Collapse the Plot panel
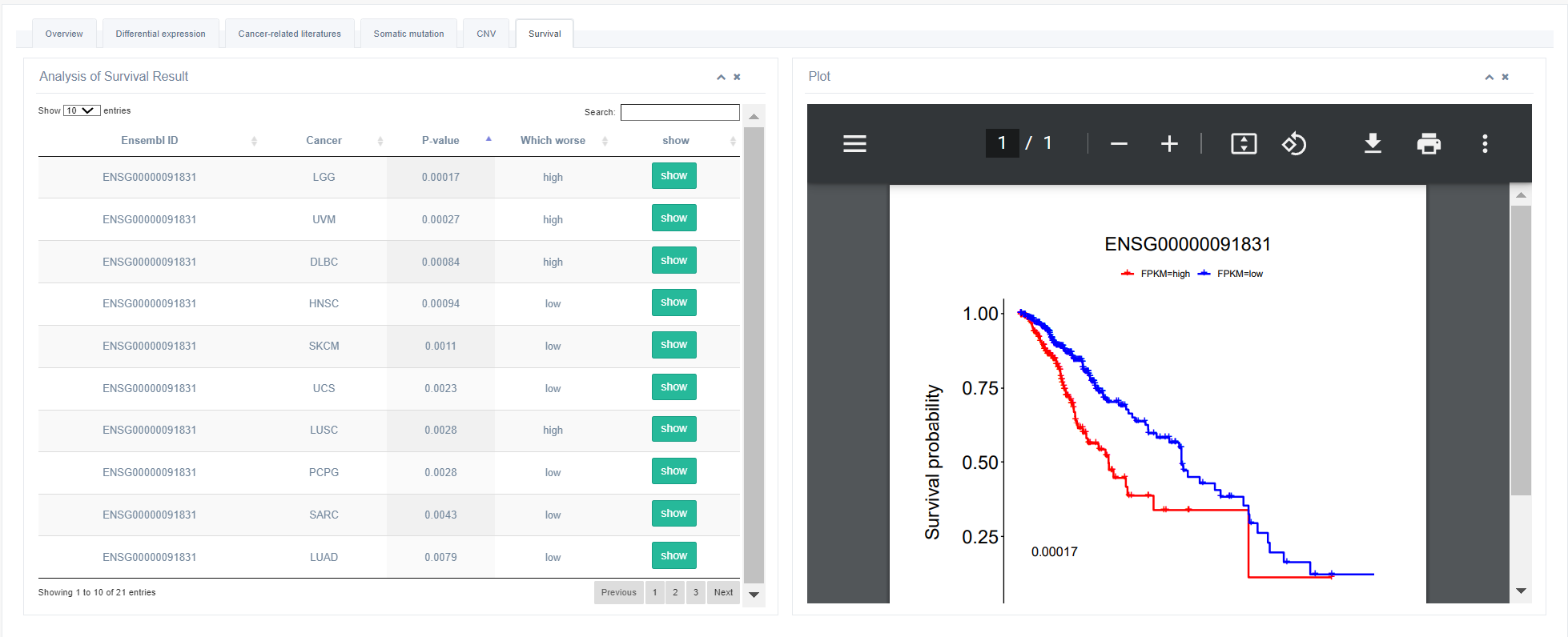Viewport: 1568px width, 637px height. (x=1489, y=78)
